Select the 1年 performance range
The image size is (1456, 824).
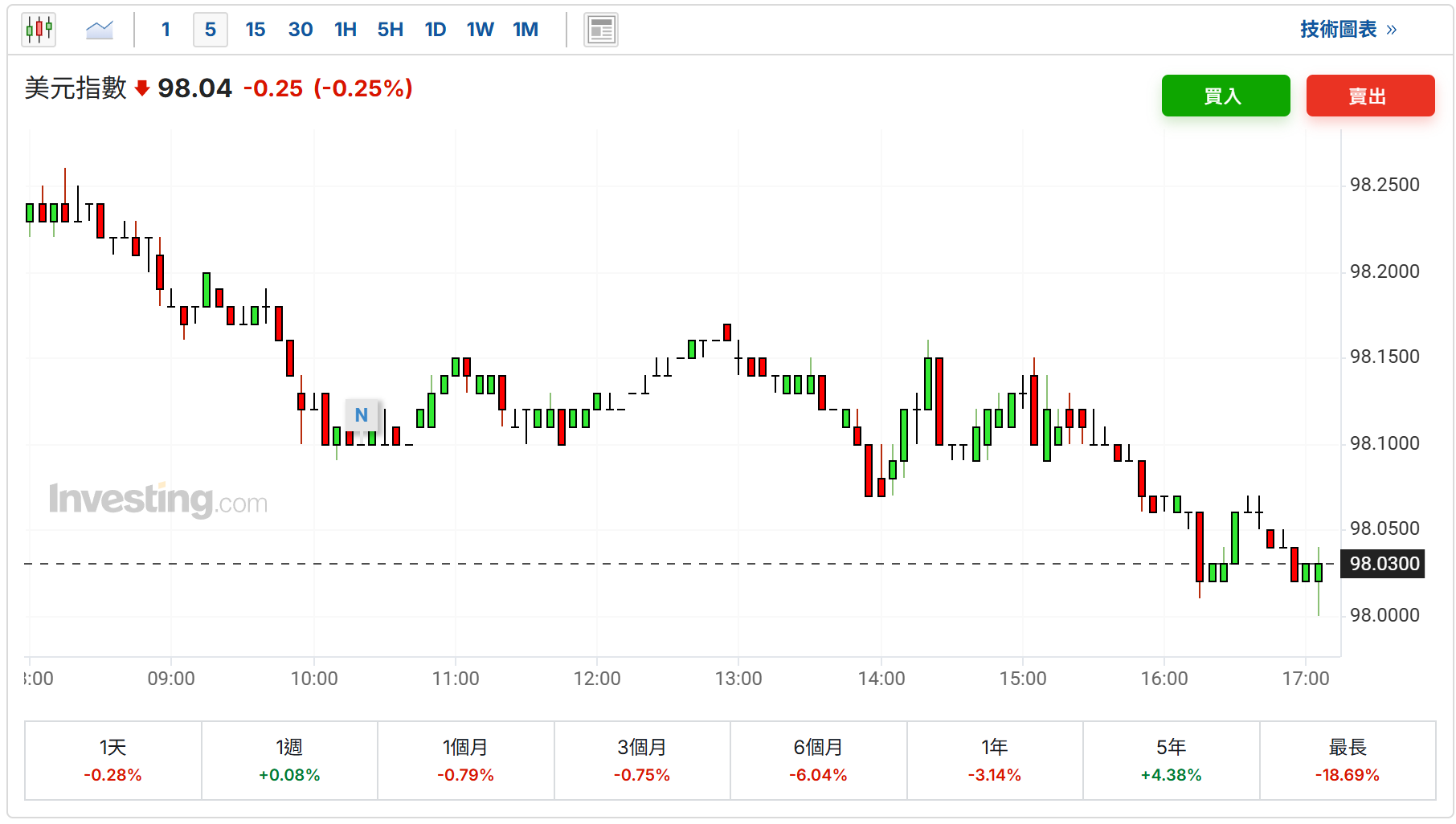click(x=995, y=761)
